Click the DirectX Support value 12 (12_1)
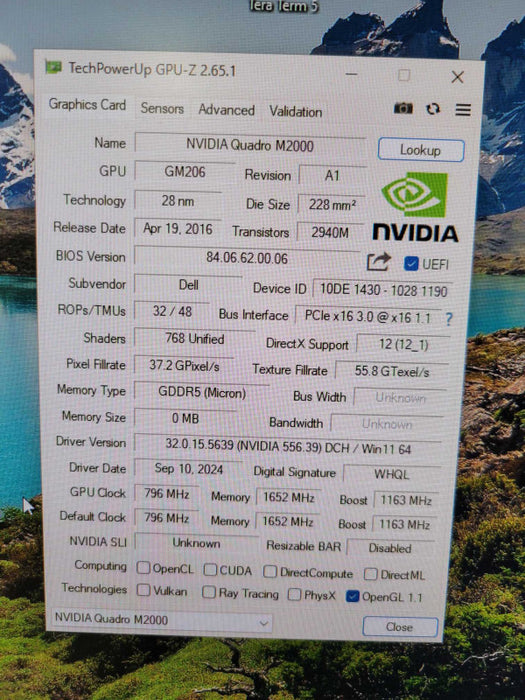The width and height of the screenshot is (525, 700). pyautogui.click(x=404, y=344)
